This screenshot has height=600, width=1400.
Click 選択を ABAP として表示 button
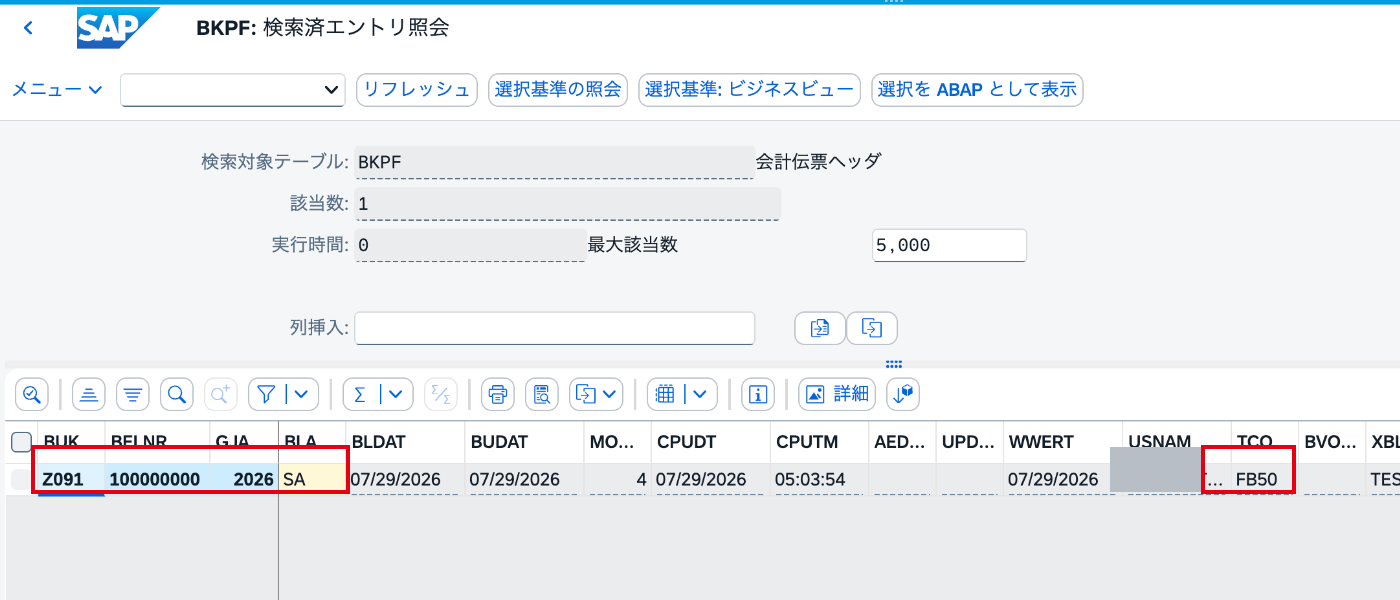pyautogui.click(x=977, y=89)
